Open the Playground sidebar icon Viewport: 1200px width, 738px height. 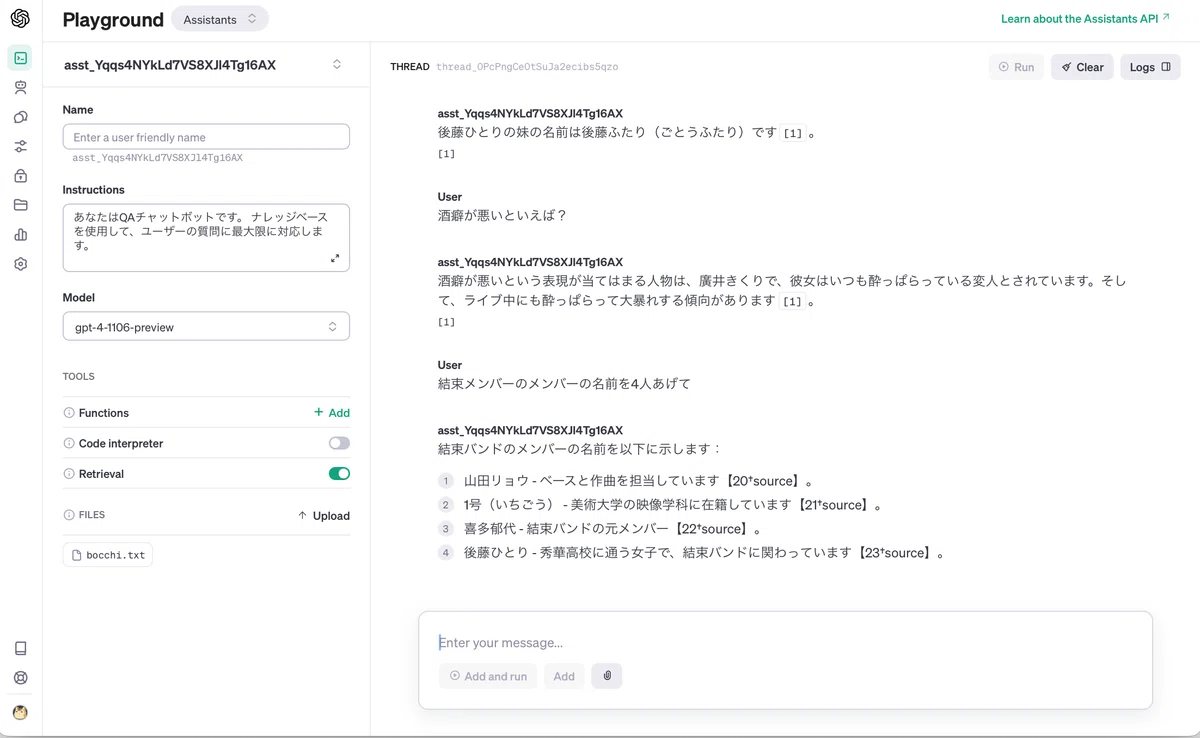coord(20,58)
